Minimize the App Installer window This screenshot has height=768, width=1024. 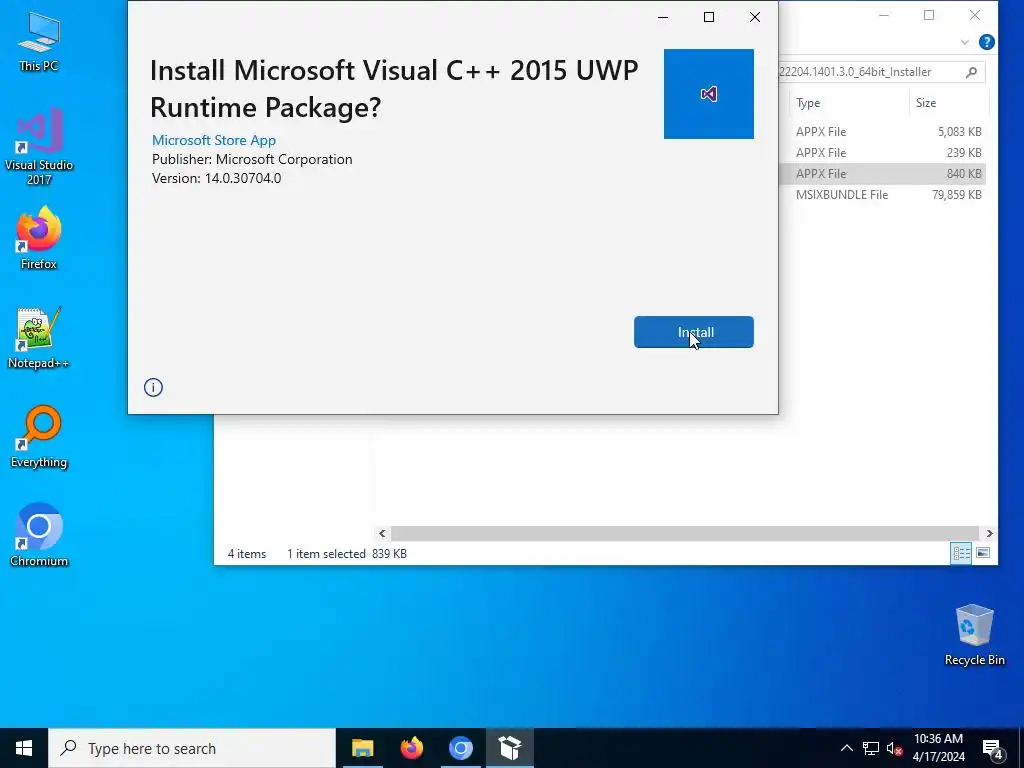coord(663,17)
